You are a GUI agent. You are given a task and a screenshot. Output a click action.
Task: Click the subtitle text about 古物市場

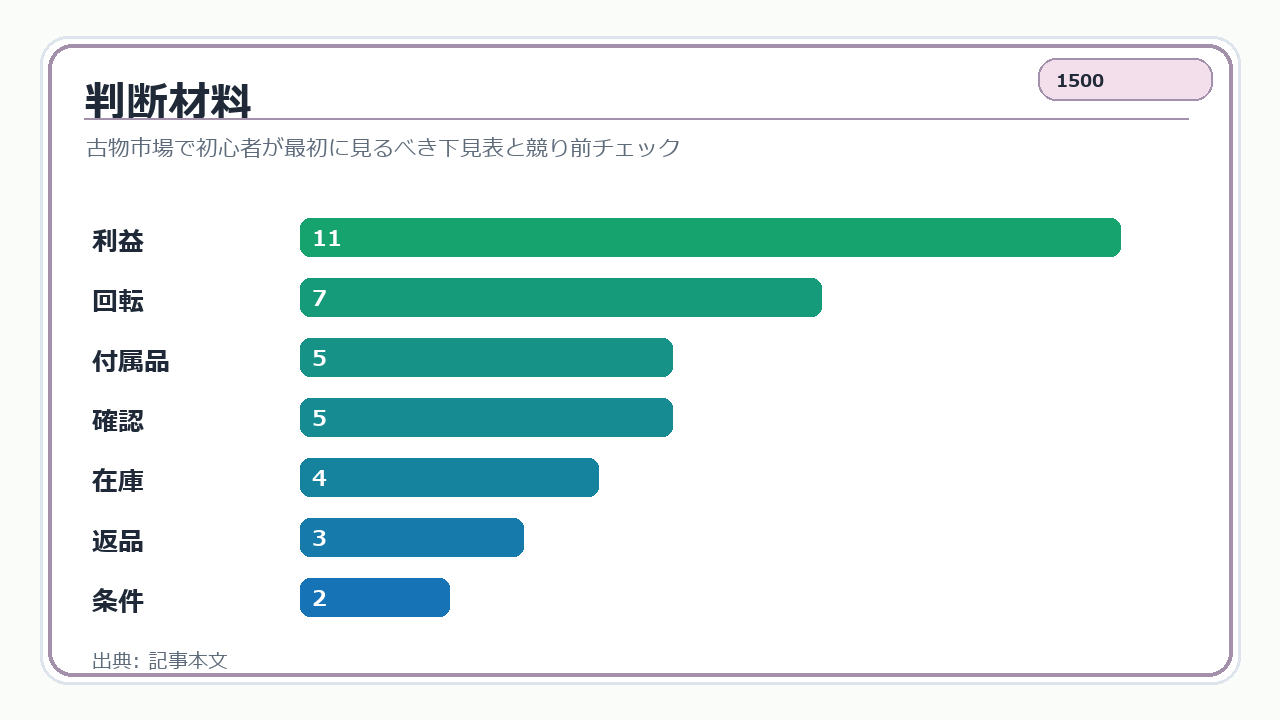pos(384,148)
